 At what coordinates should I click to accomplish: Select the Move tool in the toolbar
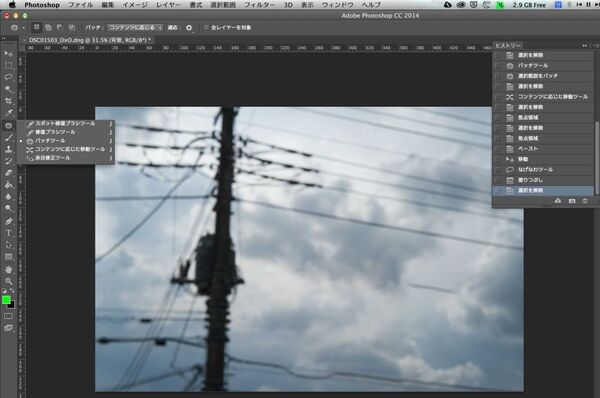point(8,54)
